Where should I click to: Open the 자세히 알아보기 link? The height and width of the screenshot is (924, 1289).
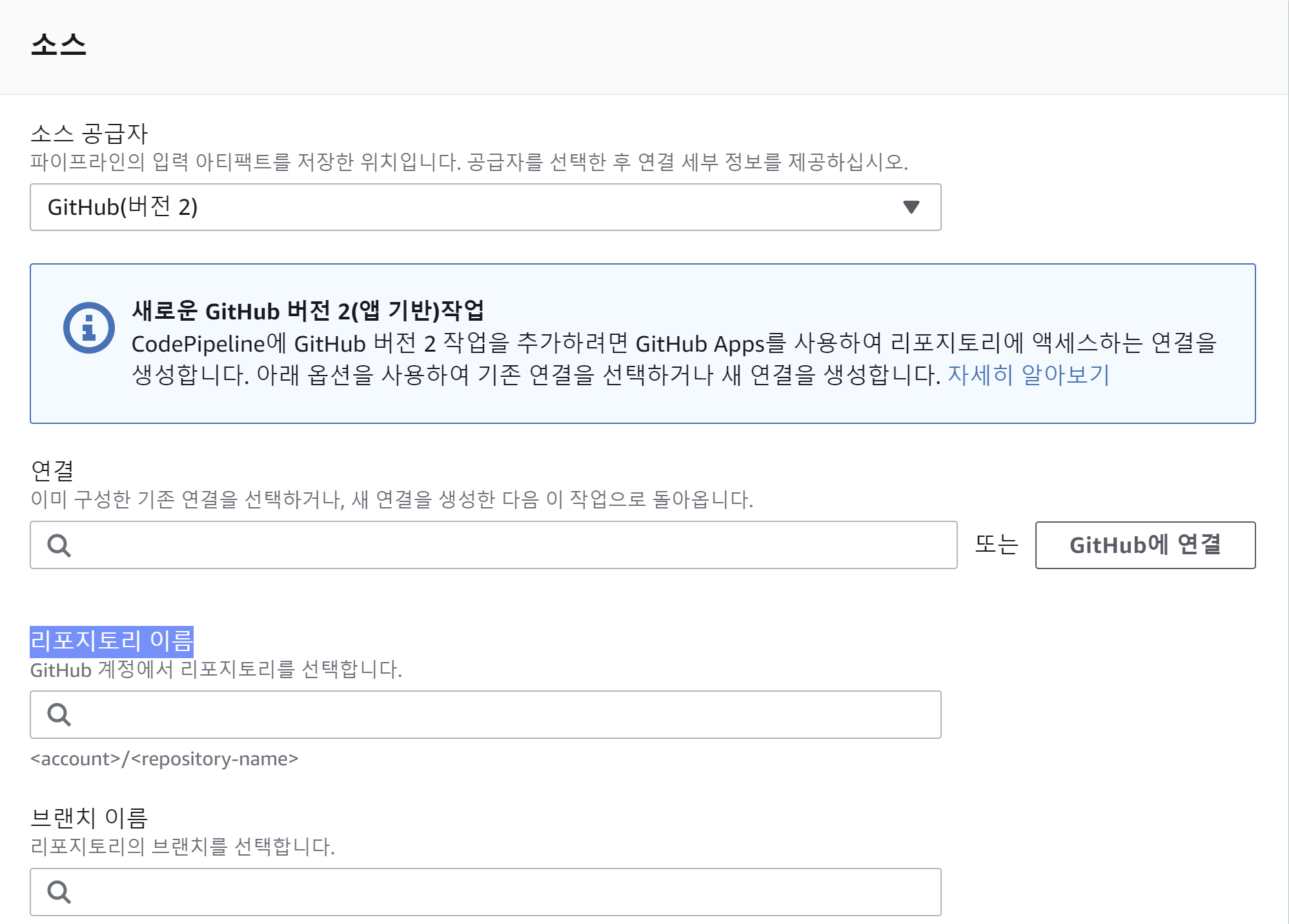[x=1028, y=375]
